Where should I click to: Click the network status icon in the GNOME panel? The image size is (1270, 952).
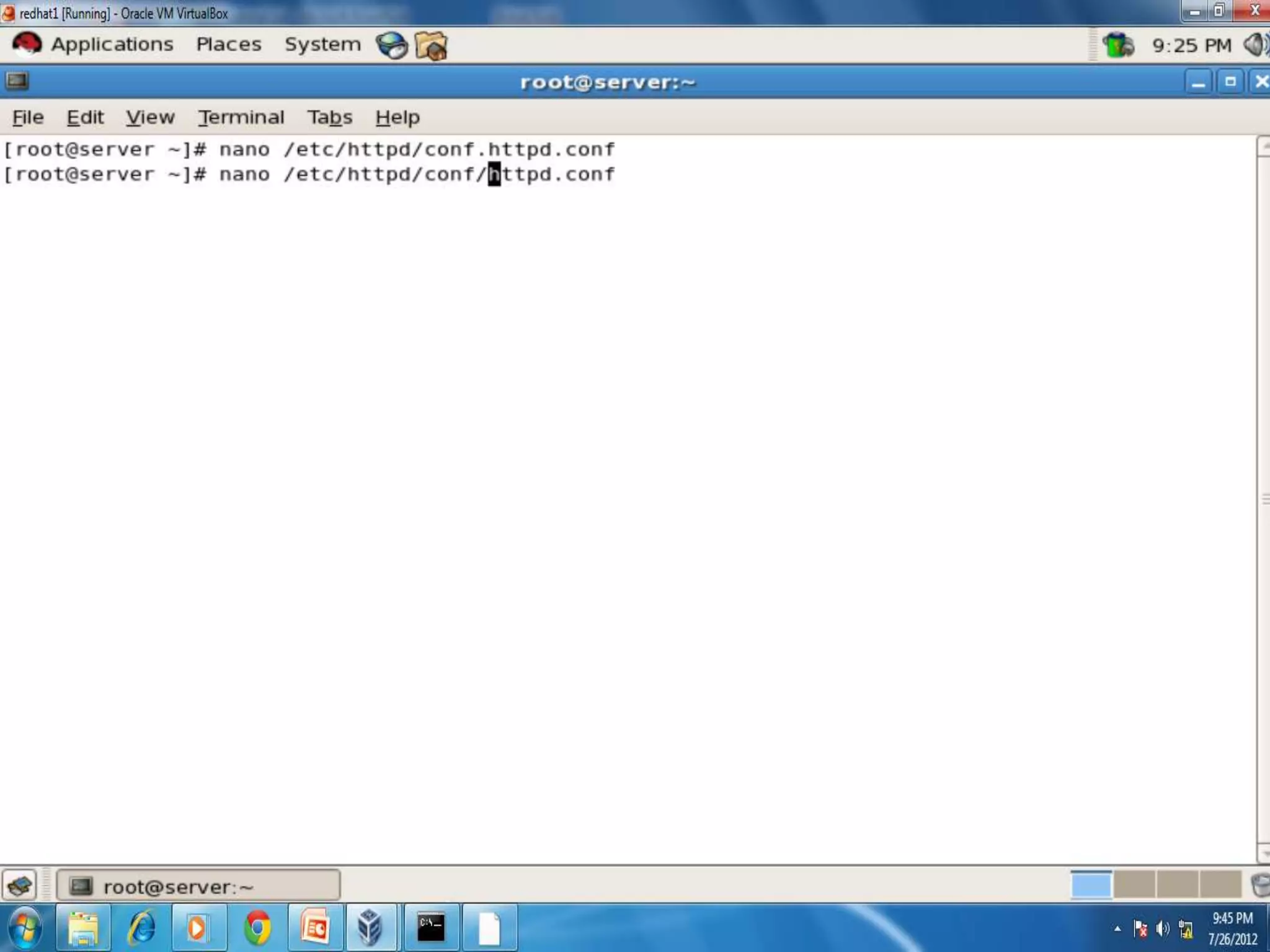[x=1118, y=45]
